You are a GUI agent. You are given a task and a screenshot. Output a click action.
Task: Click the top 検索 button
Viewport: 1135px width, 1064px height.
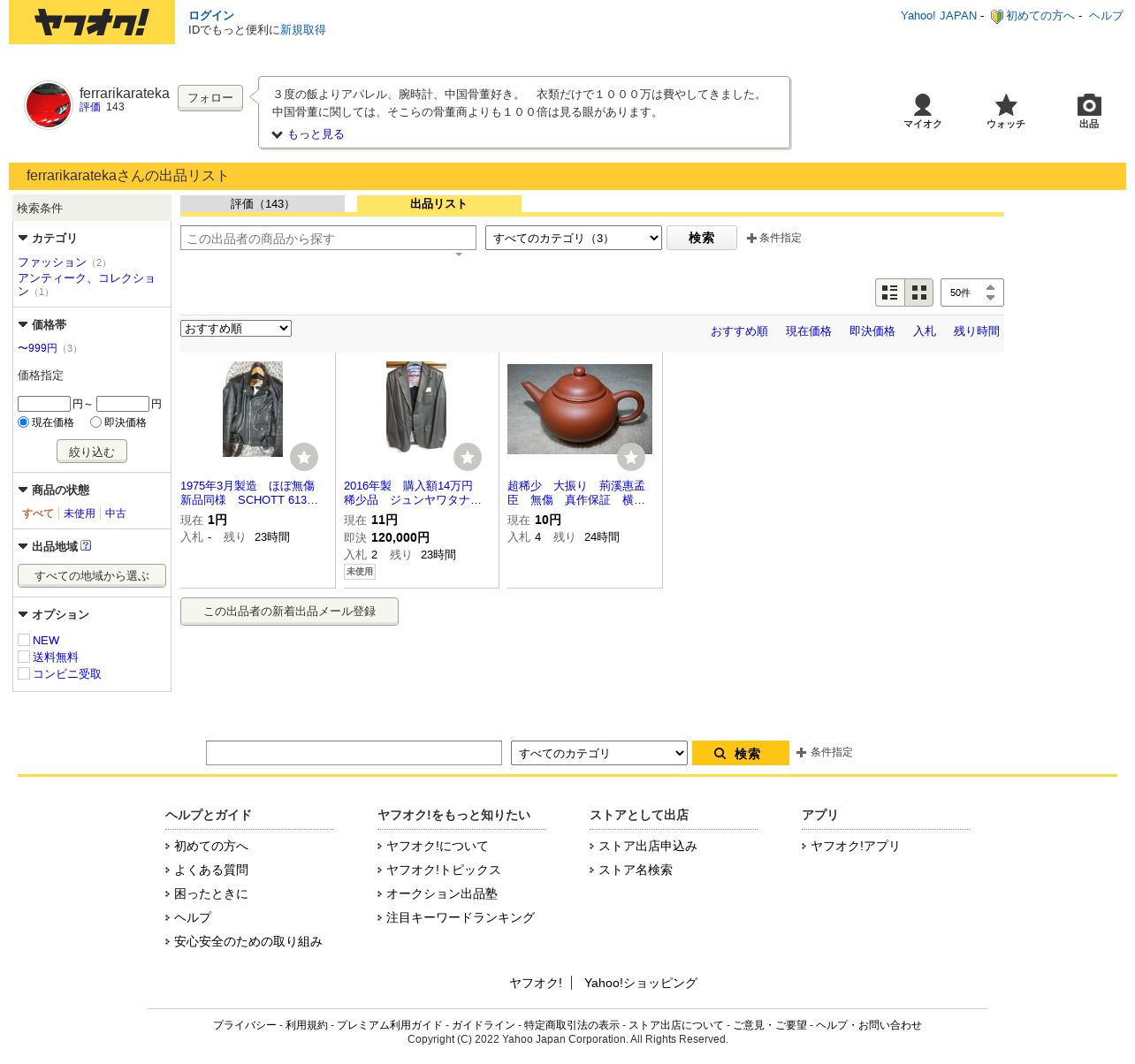[702, 238]
